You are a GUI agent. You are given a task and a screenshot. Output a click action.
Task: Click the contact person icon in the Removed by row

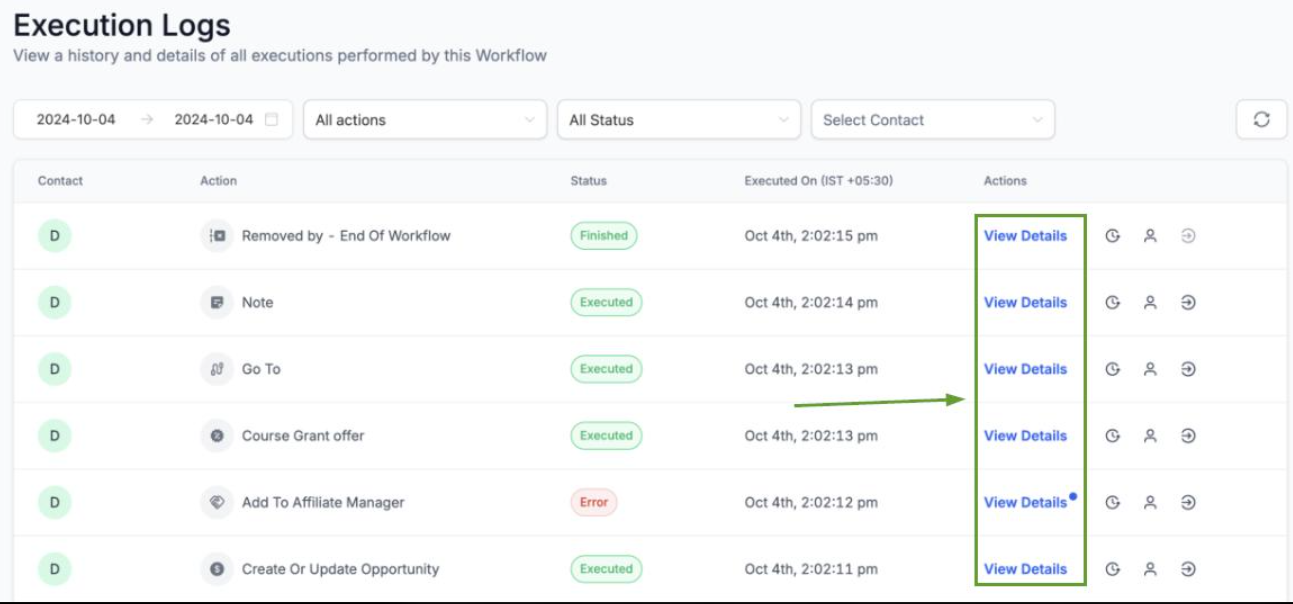point(1150,236)
